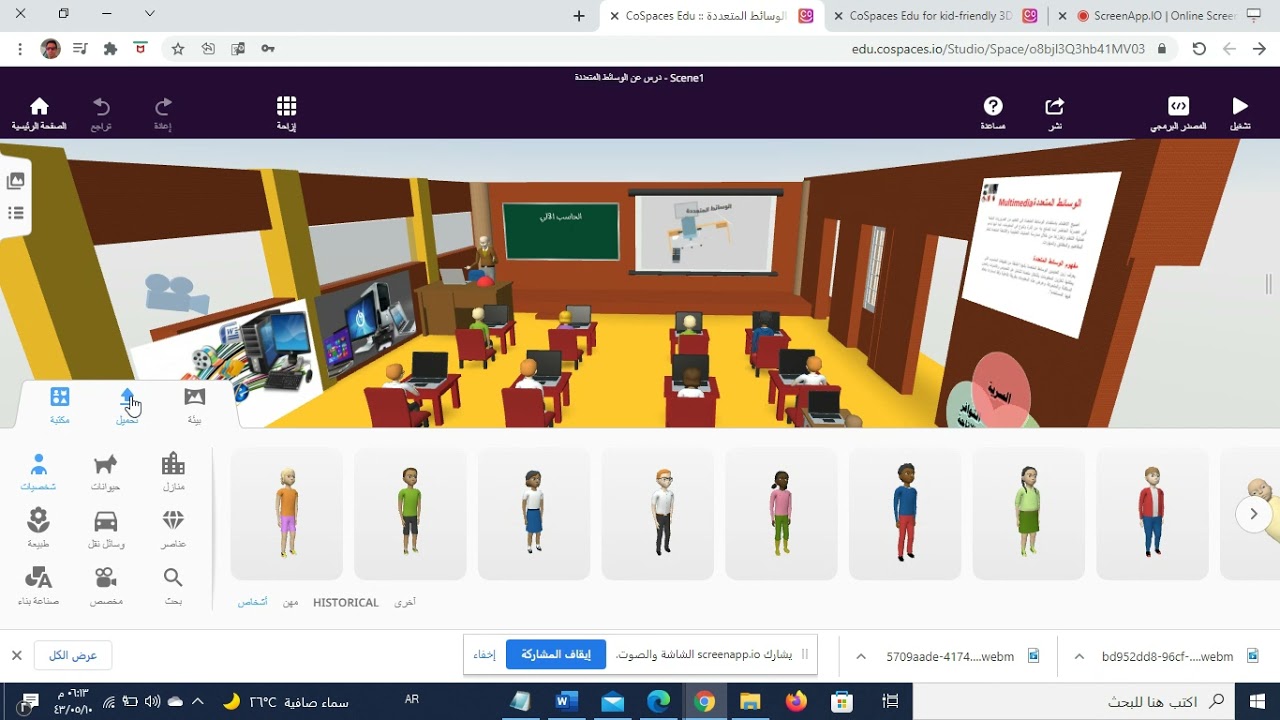
Task: Open the object list icon on left edge
Action: pyautogui.click(x=15, y=213)
